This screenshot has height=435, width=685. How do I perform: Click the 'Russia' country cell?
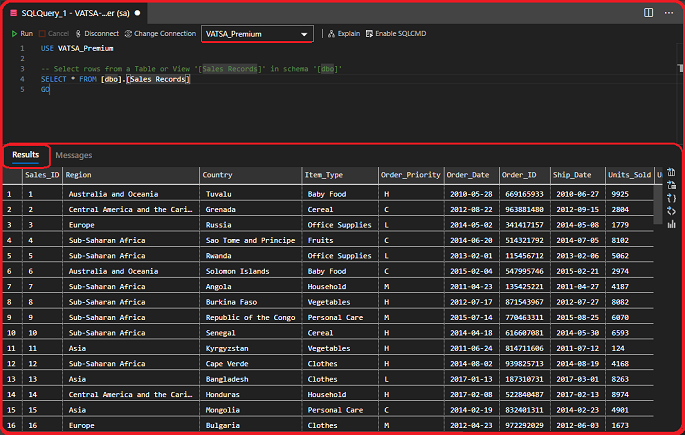coord(250,225)
